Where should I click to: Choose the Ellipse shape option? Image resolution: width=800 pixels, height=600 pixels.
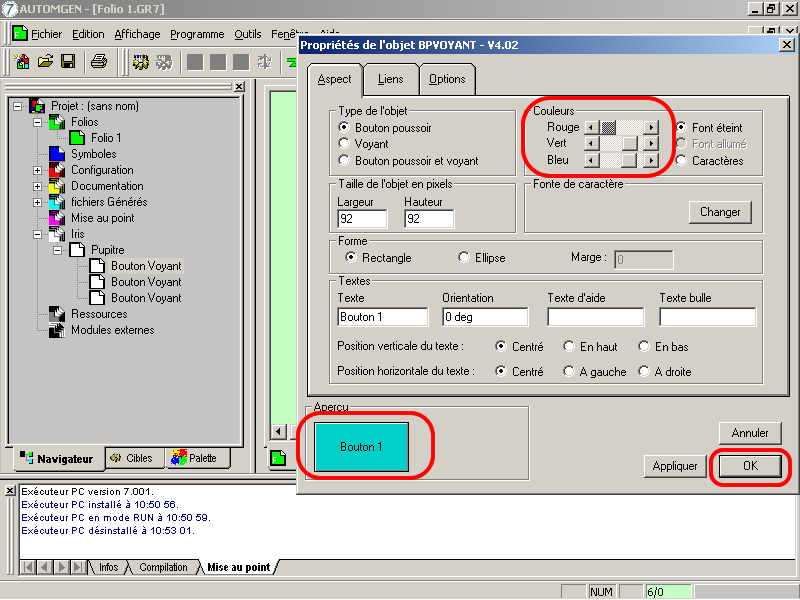point(464,257)
